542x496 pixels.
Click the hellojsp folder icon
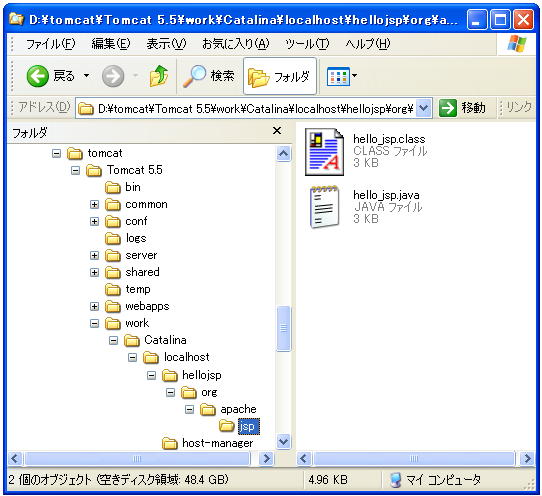point(170,375)
